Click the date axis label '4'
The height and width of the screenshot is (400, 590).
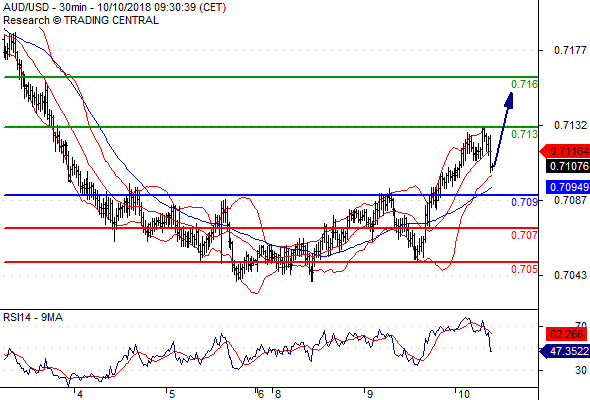point(79,394)
